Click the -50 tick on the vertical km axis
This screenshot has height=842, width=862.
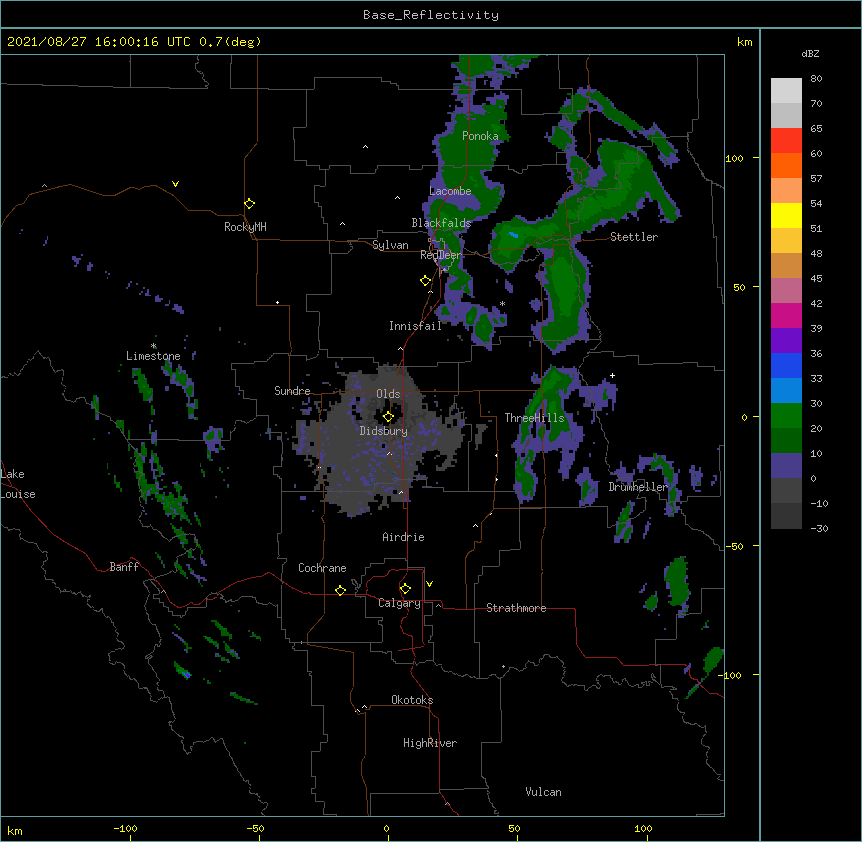click(x=734, y=546)
